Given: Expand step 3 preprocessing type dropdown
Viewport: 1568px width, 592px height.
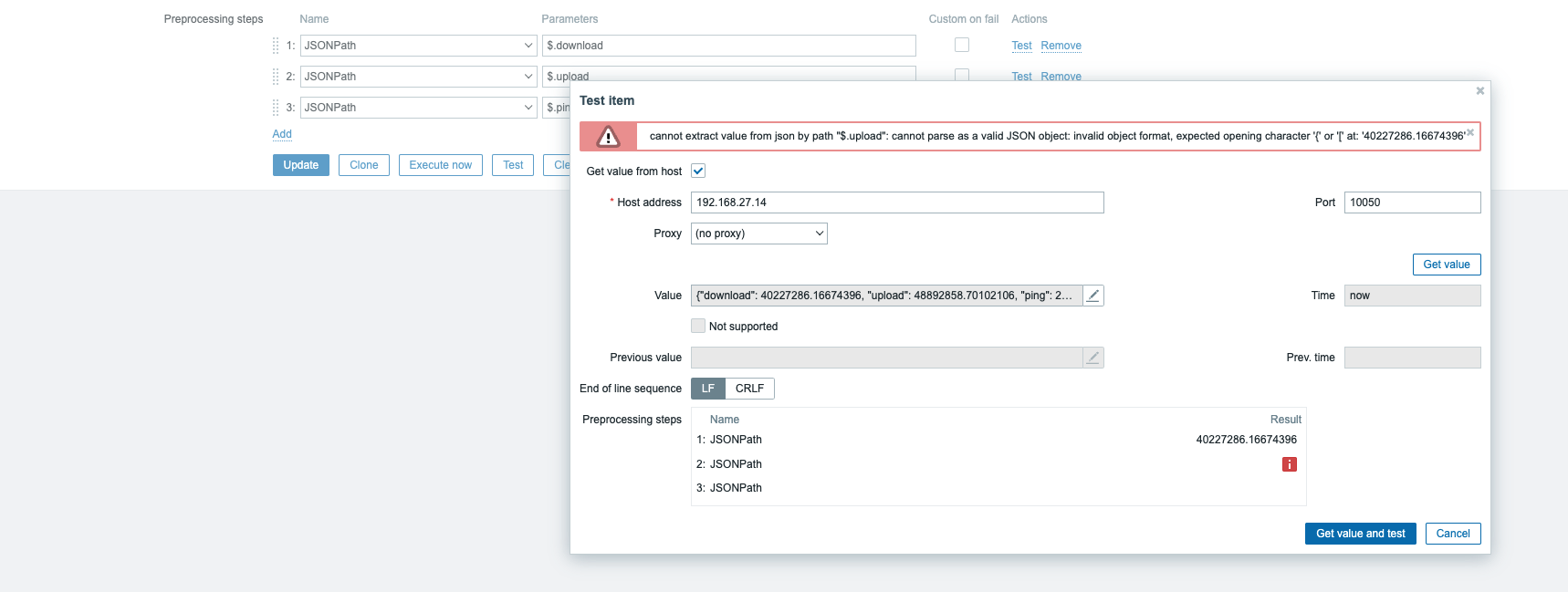Looking at the screenshot, I should 418,108.
